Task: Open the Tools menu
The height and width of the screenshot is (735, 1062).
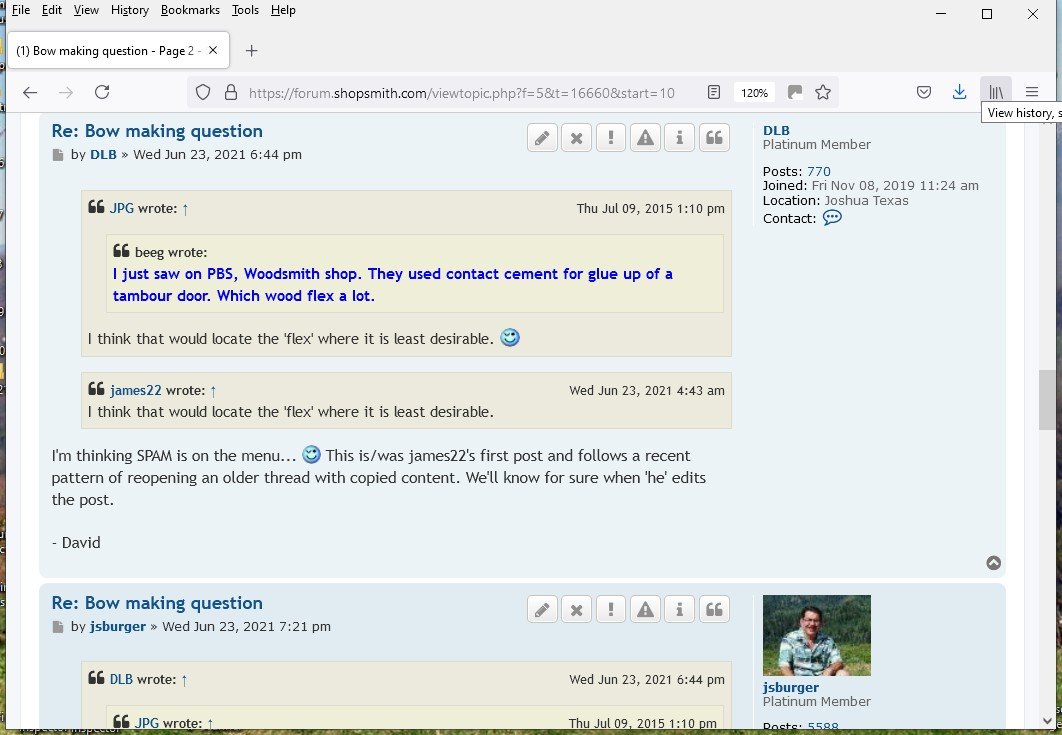Action: coord(245,10)
